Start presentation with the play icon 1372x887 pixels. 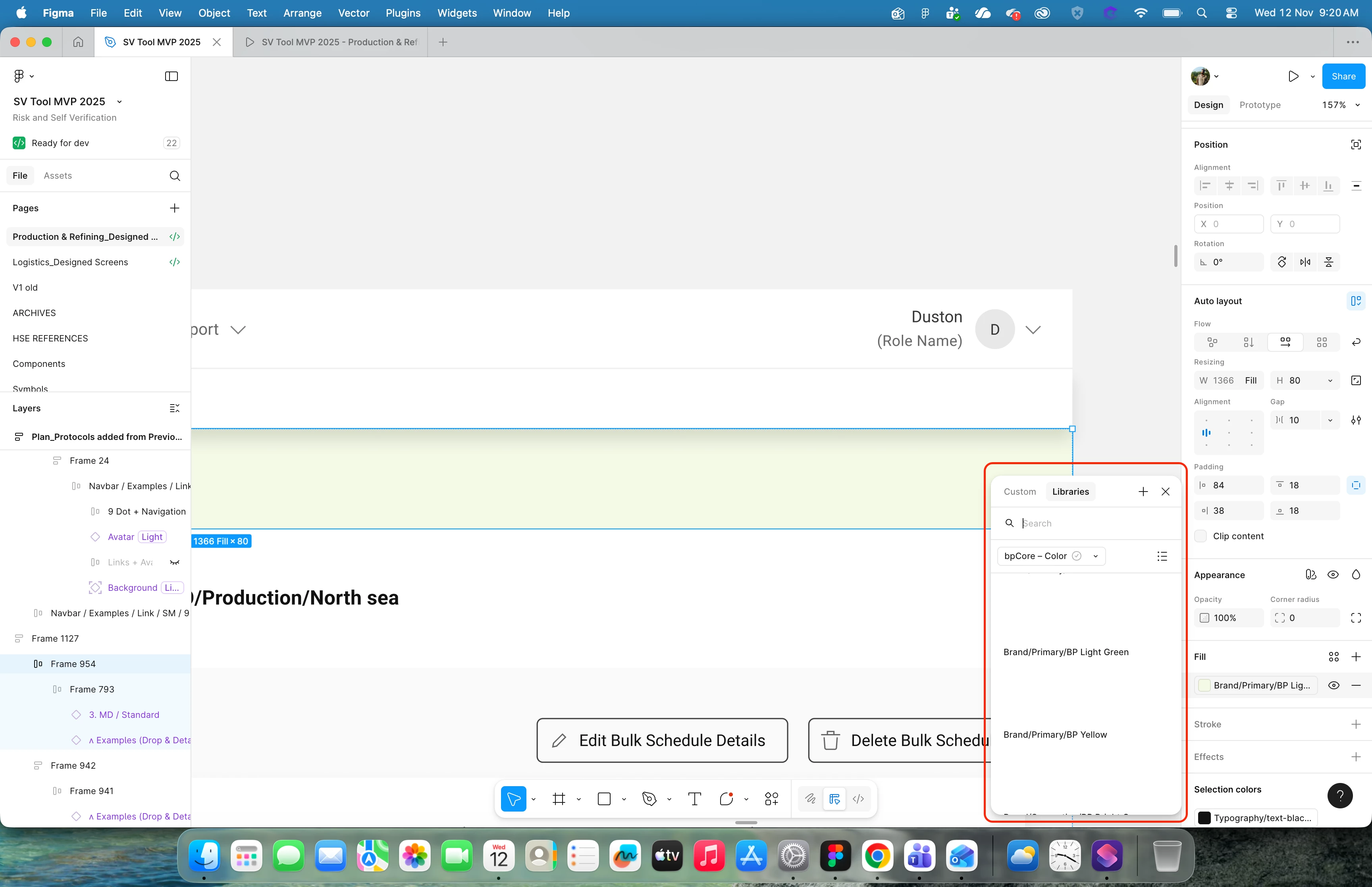pyautogui.click(x=1293, y=76)
